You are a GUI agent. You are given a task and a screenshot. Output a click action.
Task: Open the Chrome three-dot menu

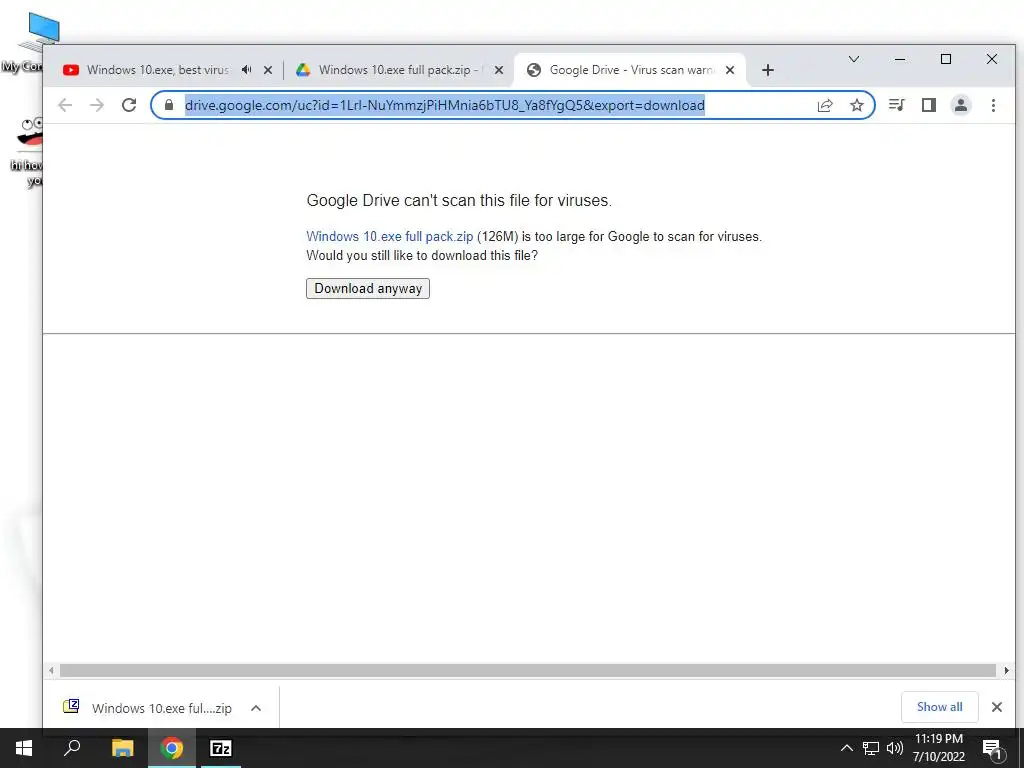tap(993, 105)
